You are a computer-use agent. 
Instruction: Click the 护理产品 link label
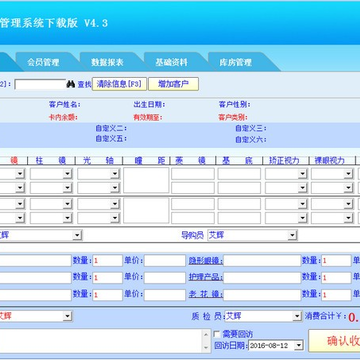pos(205,277)
